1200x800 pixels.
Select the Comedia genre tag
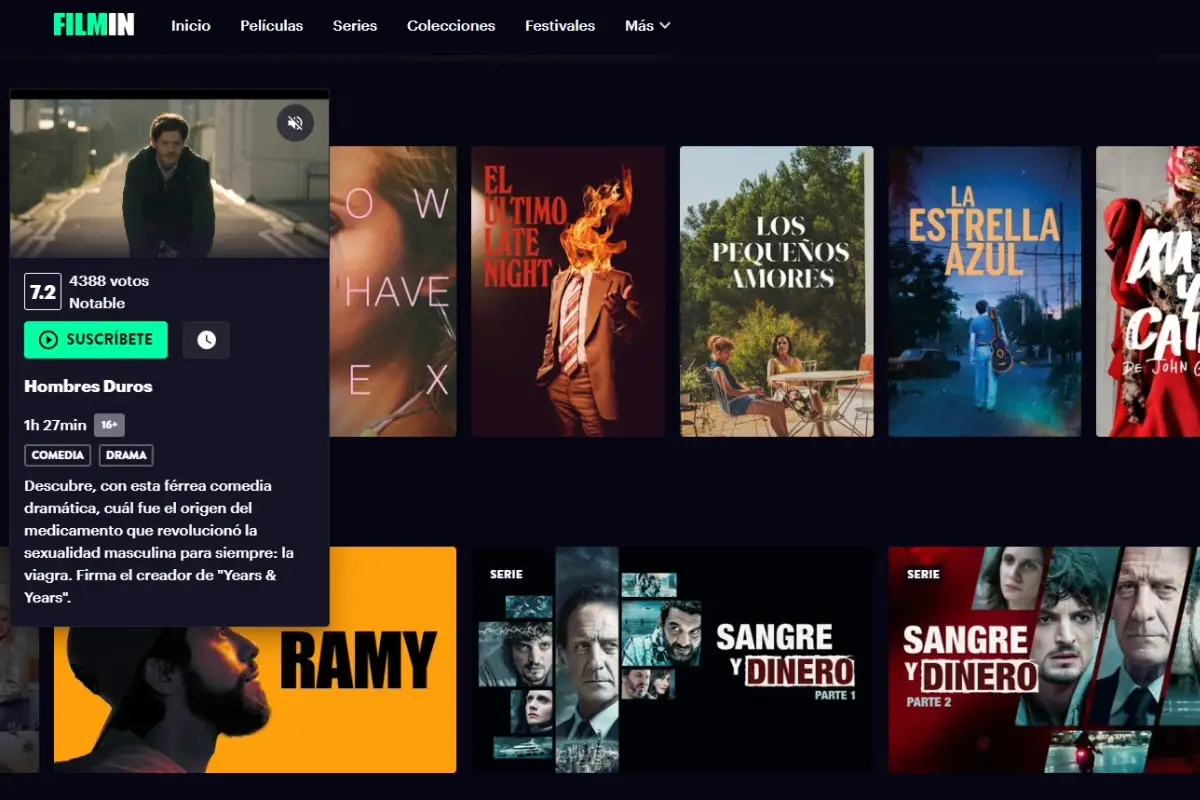coord(57,455)
